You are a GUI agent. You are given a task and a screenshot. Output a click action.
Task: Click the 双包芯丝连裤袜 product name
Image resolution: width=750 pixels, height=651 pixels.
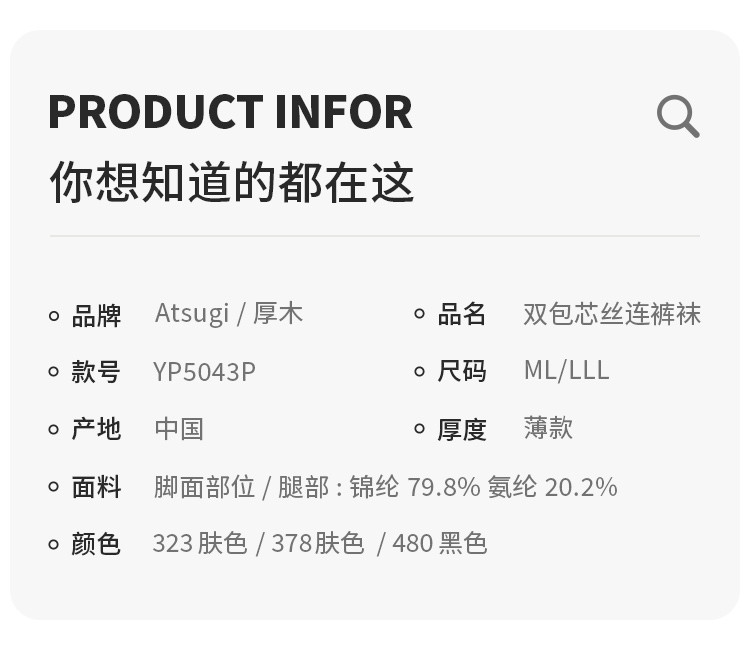[612, 314]
